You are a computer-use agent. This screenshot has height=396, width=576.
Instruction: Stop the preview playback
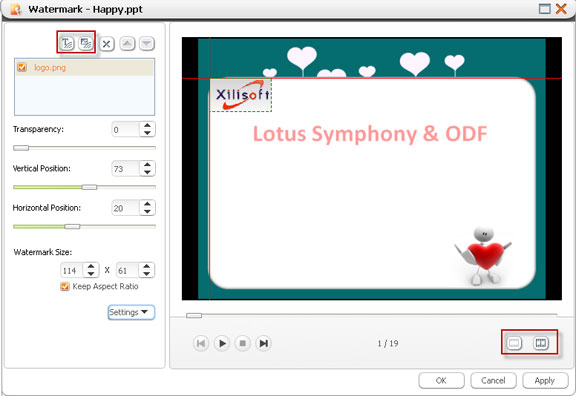pos(242,343)
